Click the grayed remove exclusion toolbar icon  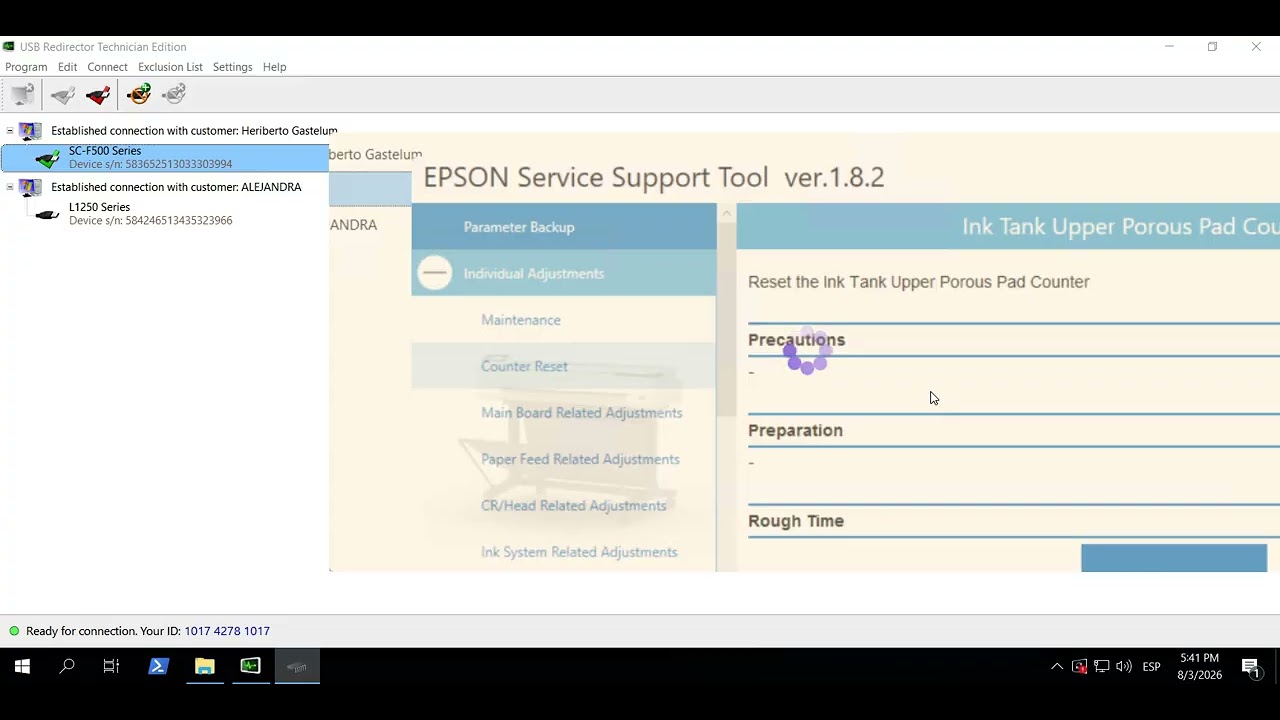tap(174, 95)
